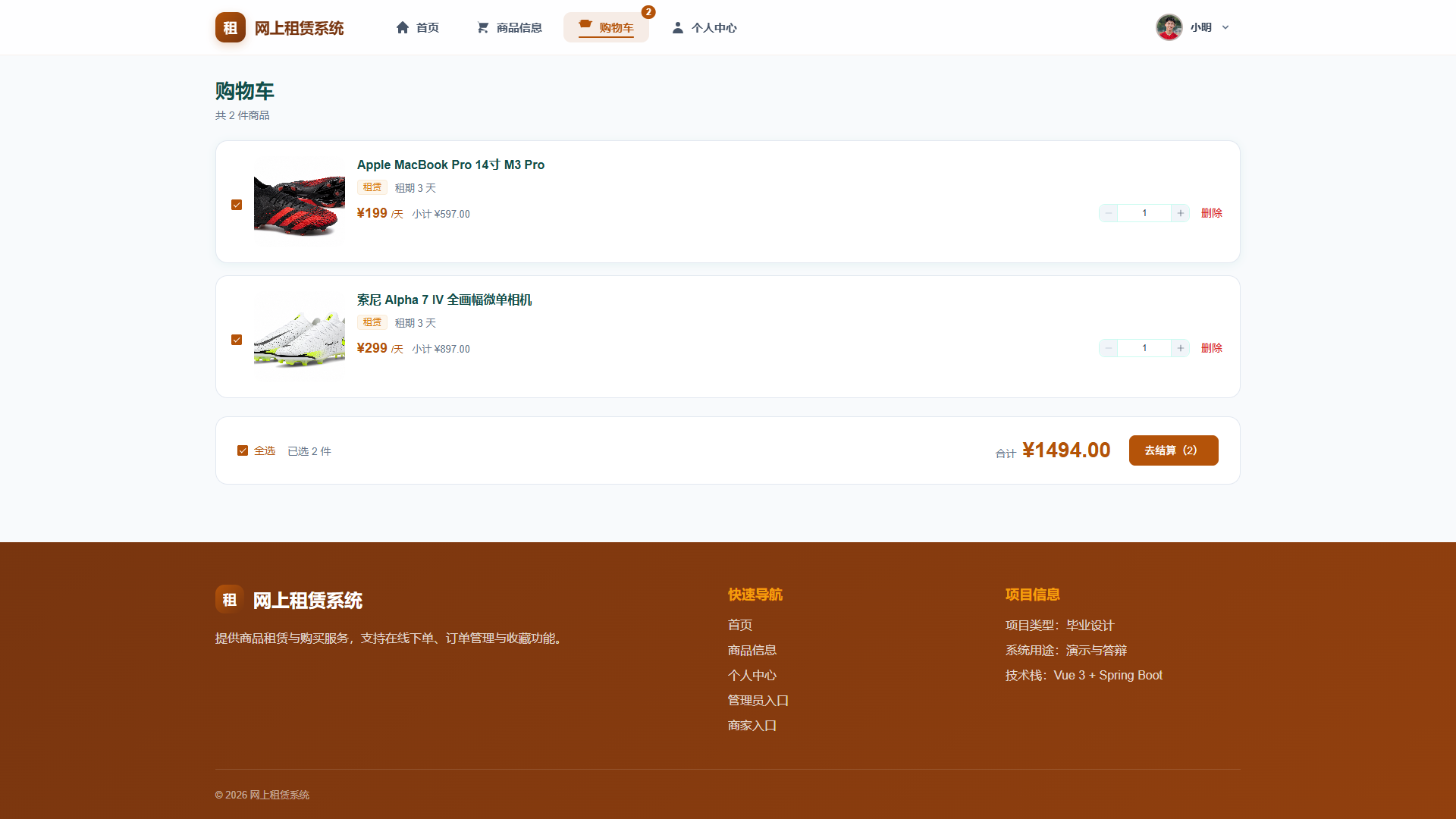Increase MacBook Pro quantity with plus icon

point(1180,213)
